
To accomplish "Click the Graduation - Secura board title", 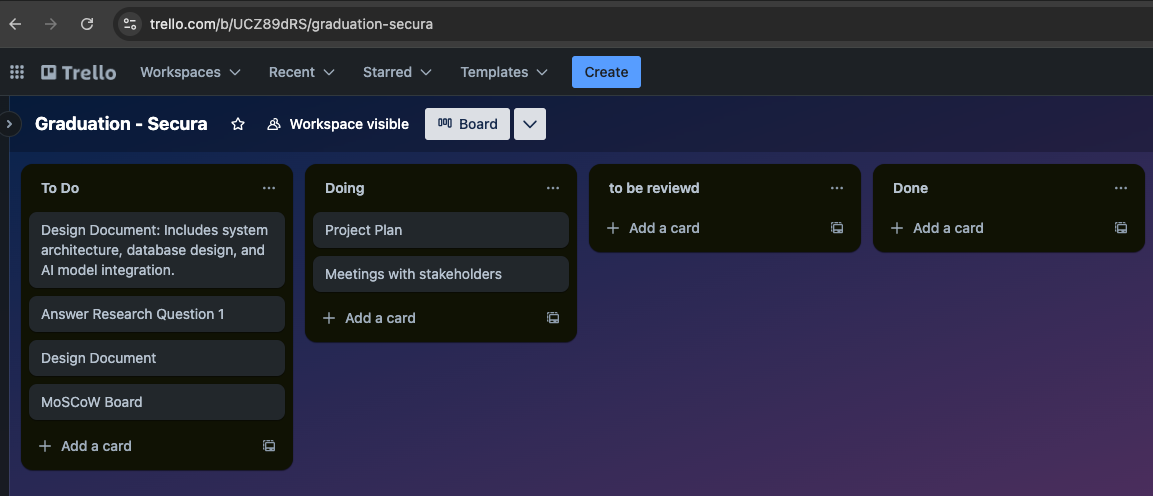I will [x=121, y=124].
